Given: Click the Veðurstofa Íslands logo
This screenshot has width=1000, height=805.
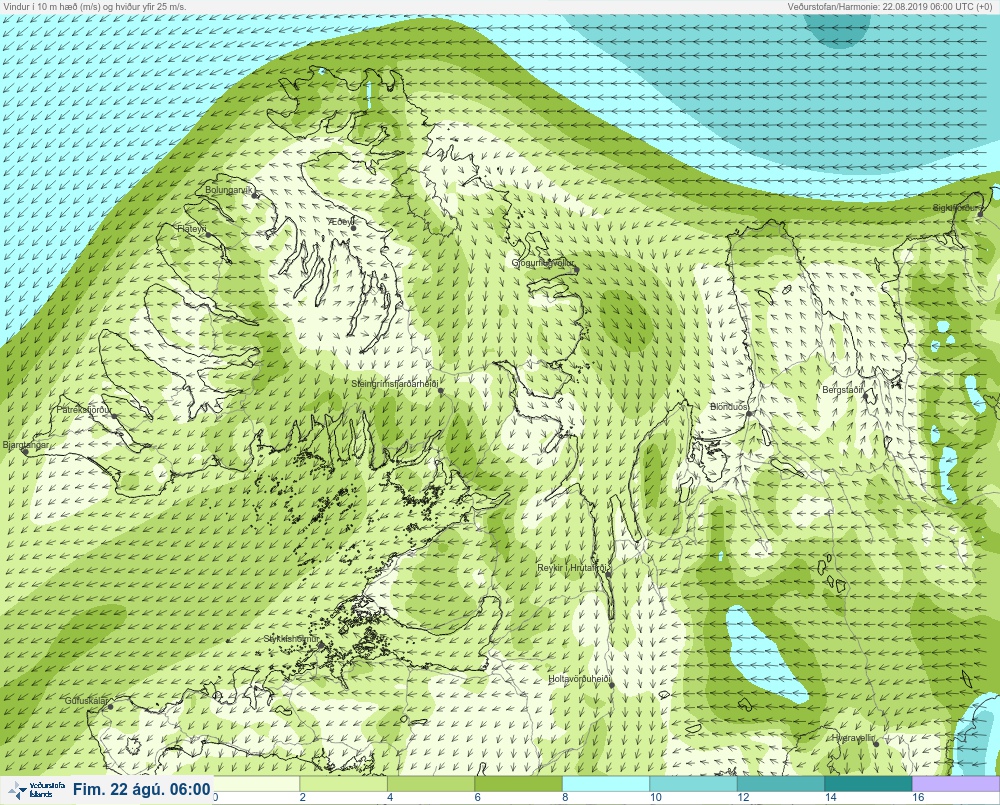Looking at the screenshot, I should (37, 790).
